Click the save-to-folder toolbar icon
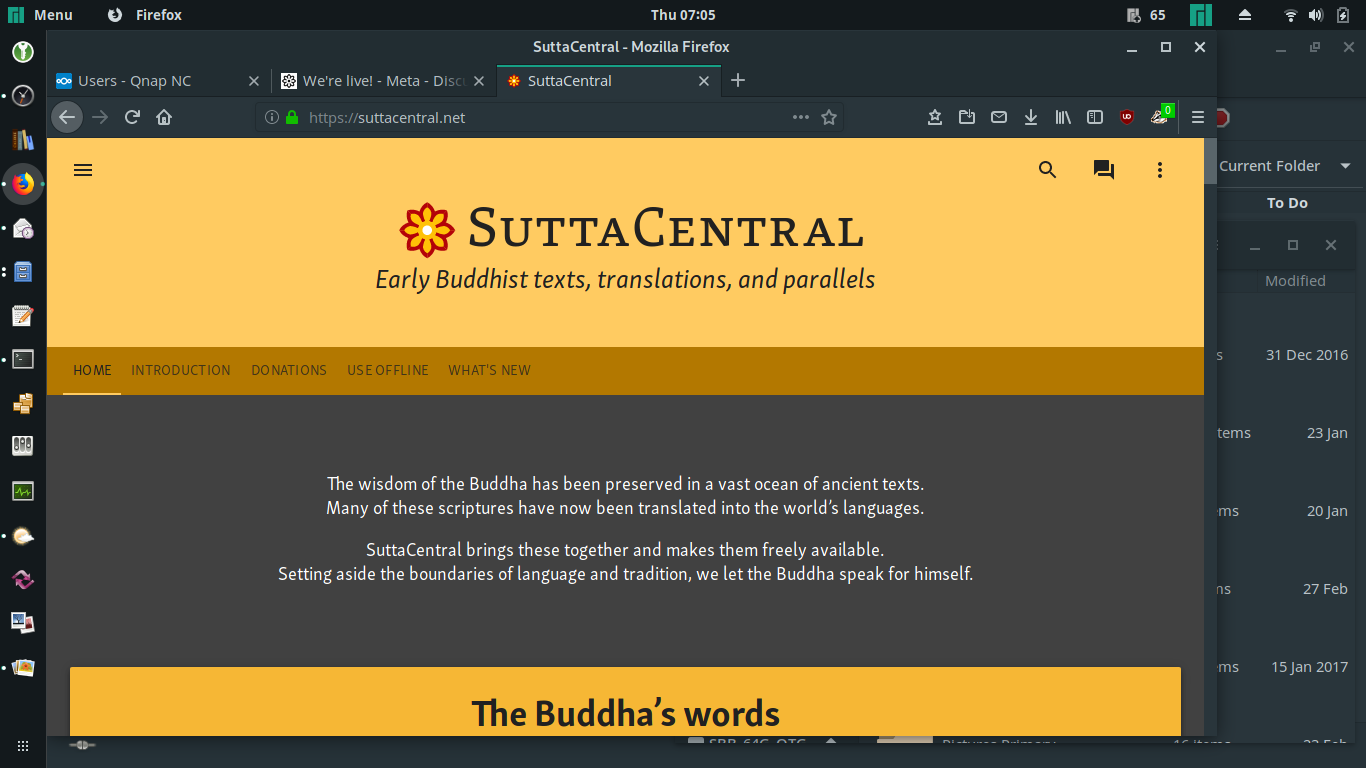The width and height of the screenshot is (1366, 768). click(x=967, y=117)
